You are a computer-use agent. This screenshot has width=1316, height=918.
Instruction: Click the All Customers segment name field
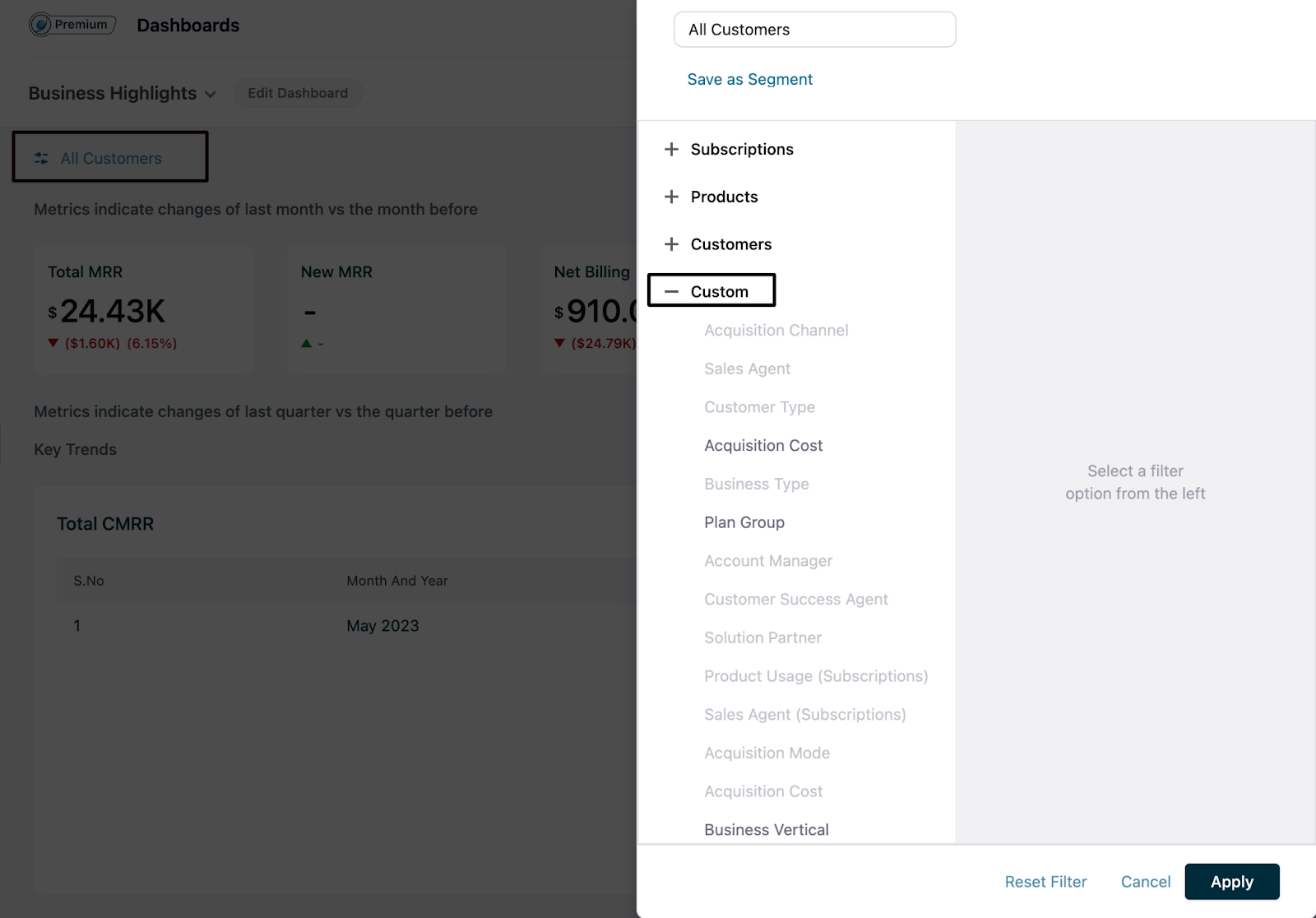814,30
